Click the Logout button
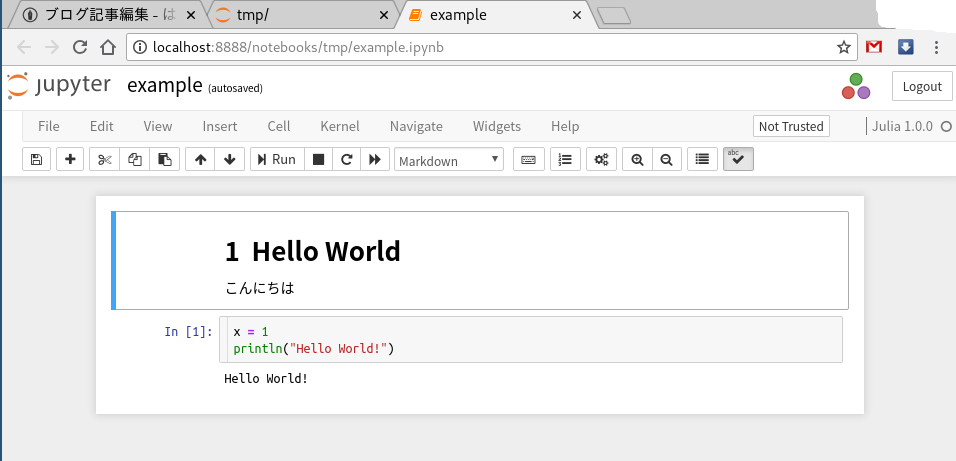956x461 pixels. tap(922, 87)
